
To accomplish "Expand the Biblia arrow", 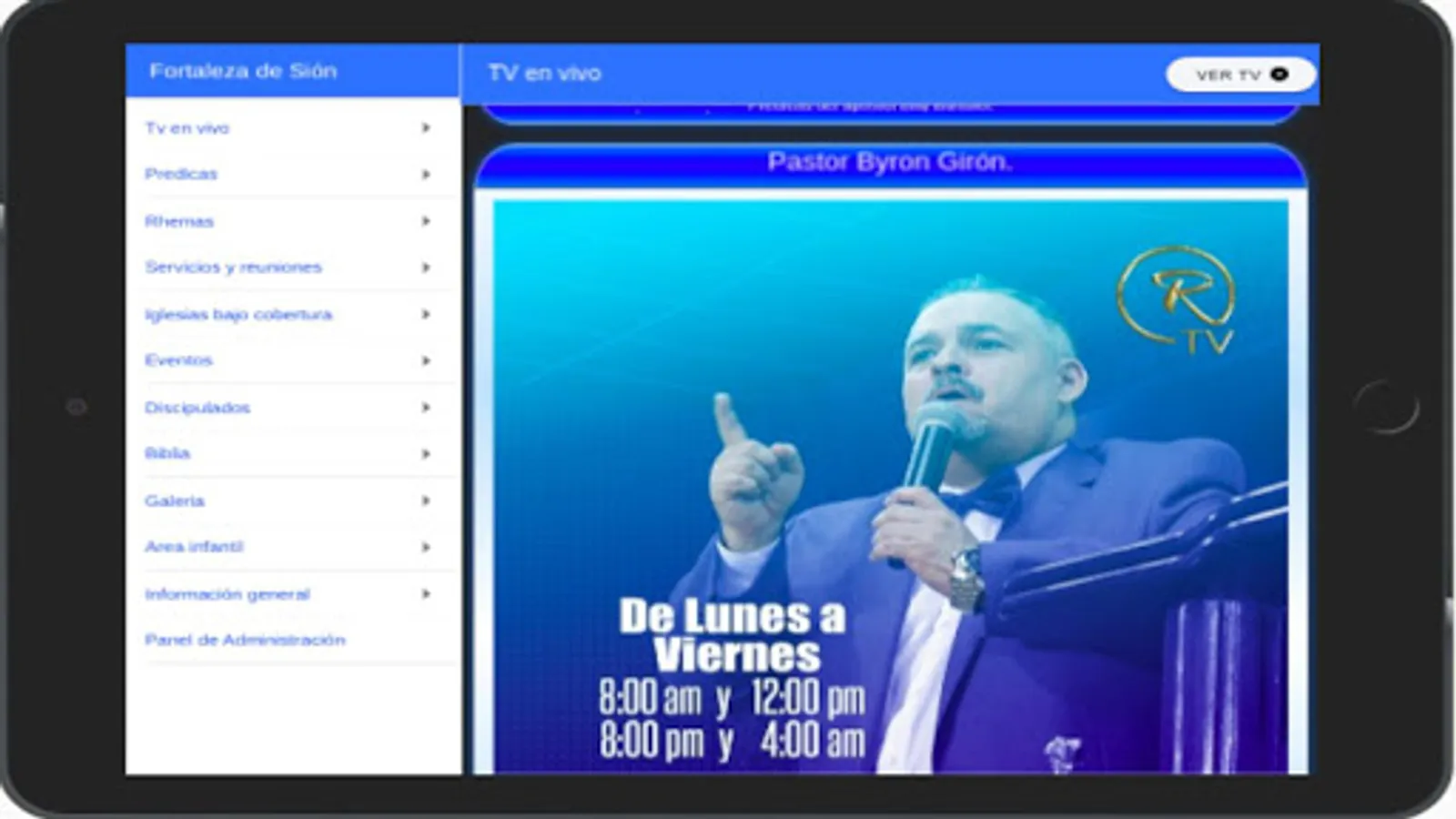I will coord(426,453).
